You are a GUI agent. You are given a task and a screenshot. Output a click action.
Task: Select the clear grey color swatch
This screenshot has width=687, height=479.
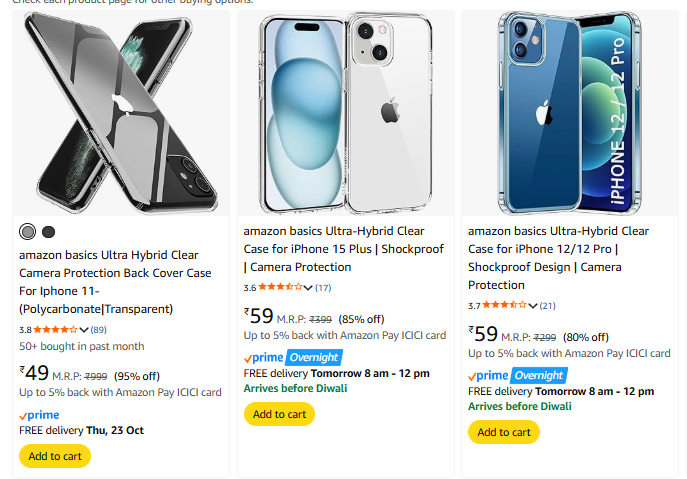click(x=28, y=232)
